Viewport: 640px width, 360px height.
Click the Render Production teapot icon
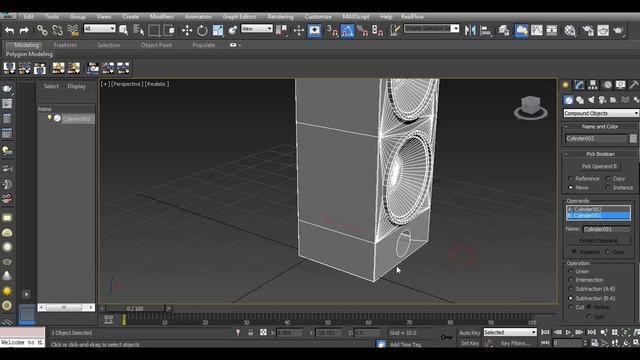click(x=618, y=30)
